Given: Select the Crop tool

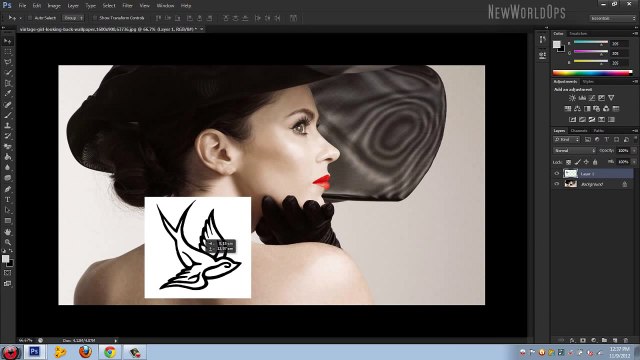Looking at the screenshot, I should click(x=8, y=83).
